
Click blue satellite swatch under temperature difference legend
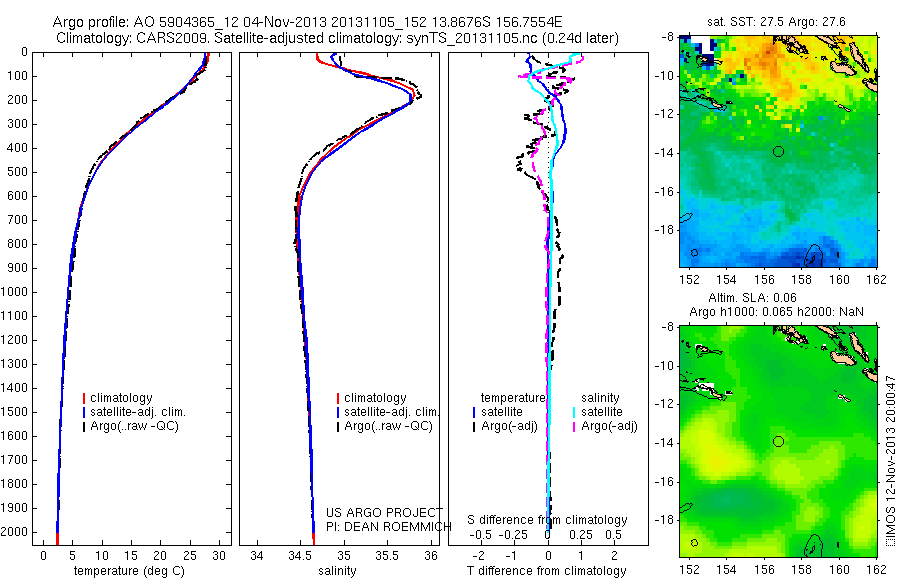474,412
